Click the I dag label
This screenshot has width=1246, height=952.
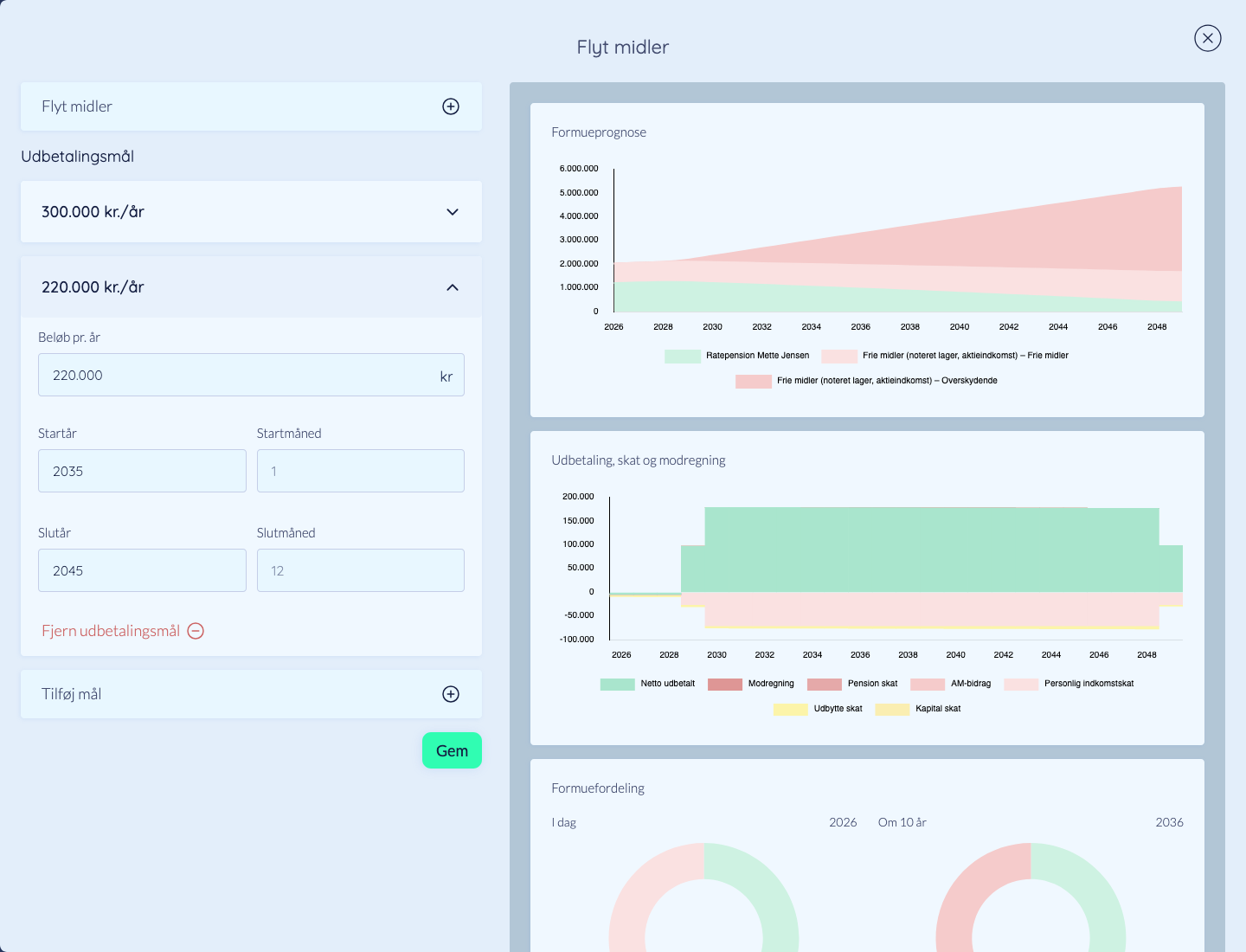click(x=564, y=822)
